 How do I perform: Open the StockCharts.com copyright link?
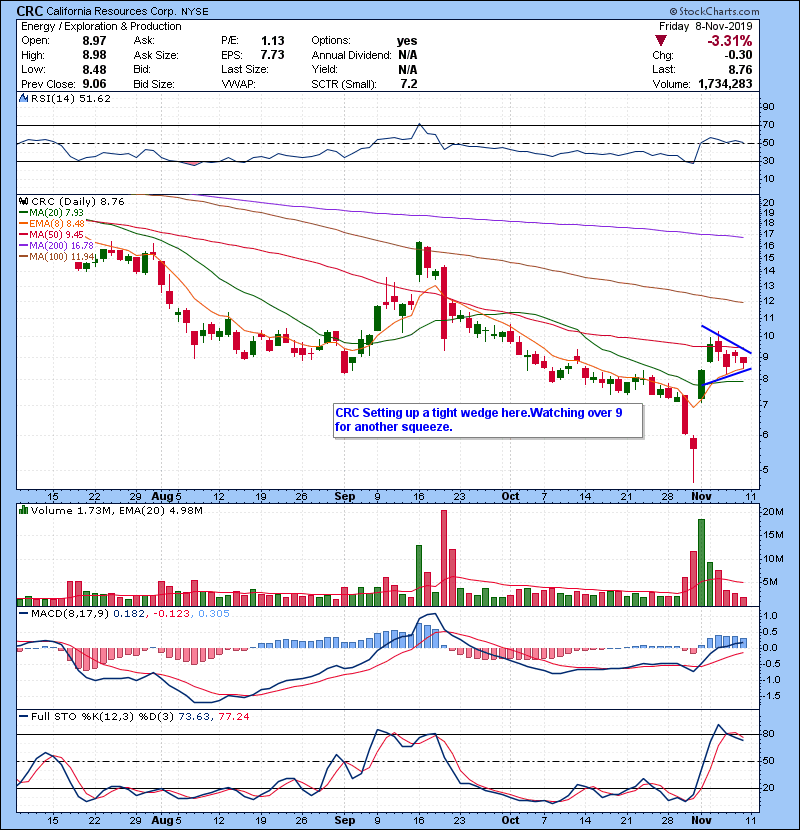714,11
